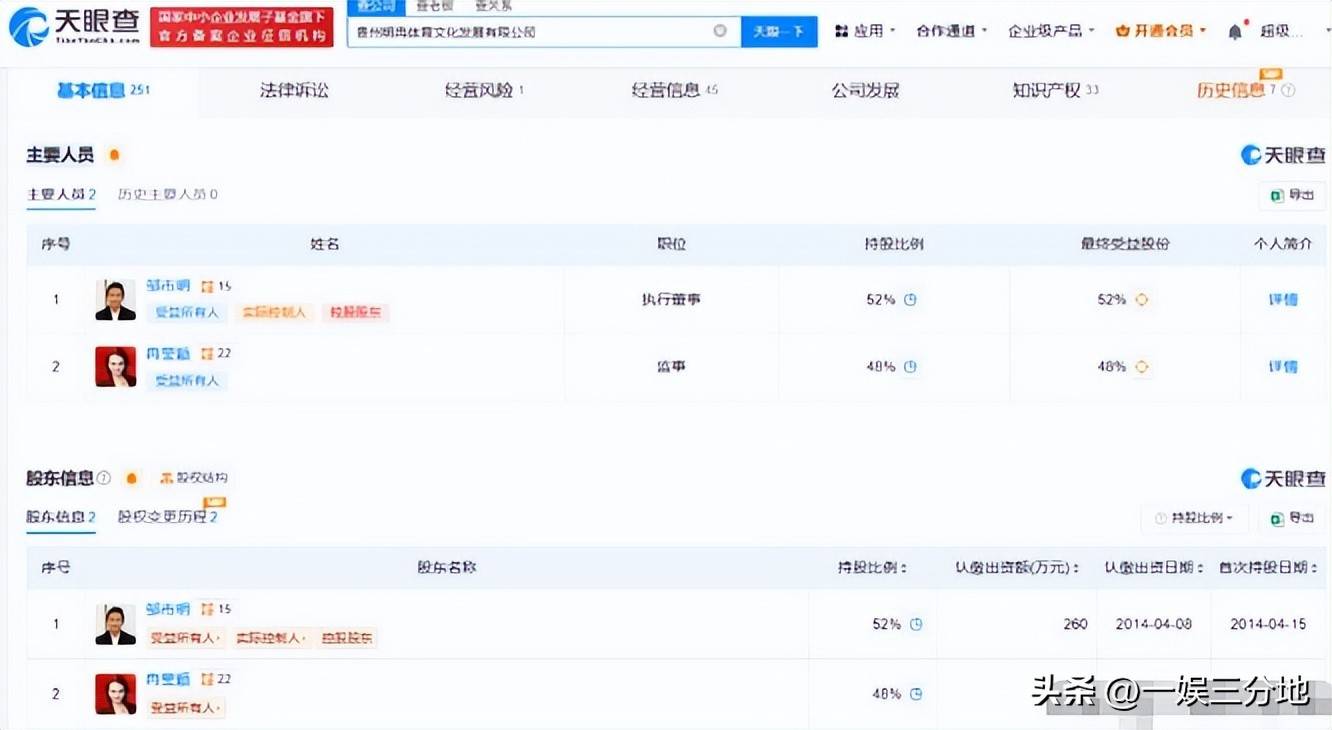1332x730 pixels.
Task: Switch to 基本信息 tab
Action: coord(103,91)
